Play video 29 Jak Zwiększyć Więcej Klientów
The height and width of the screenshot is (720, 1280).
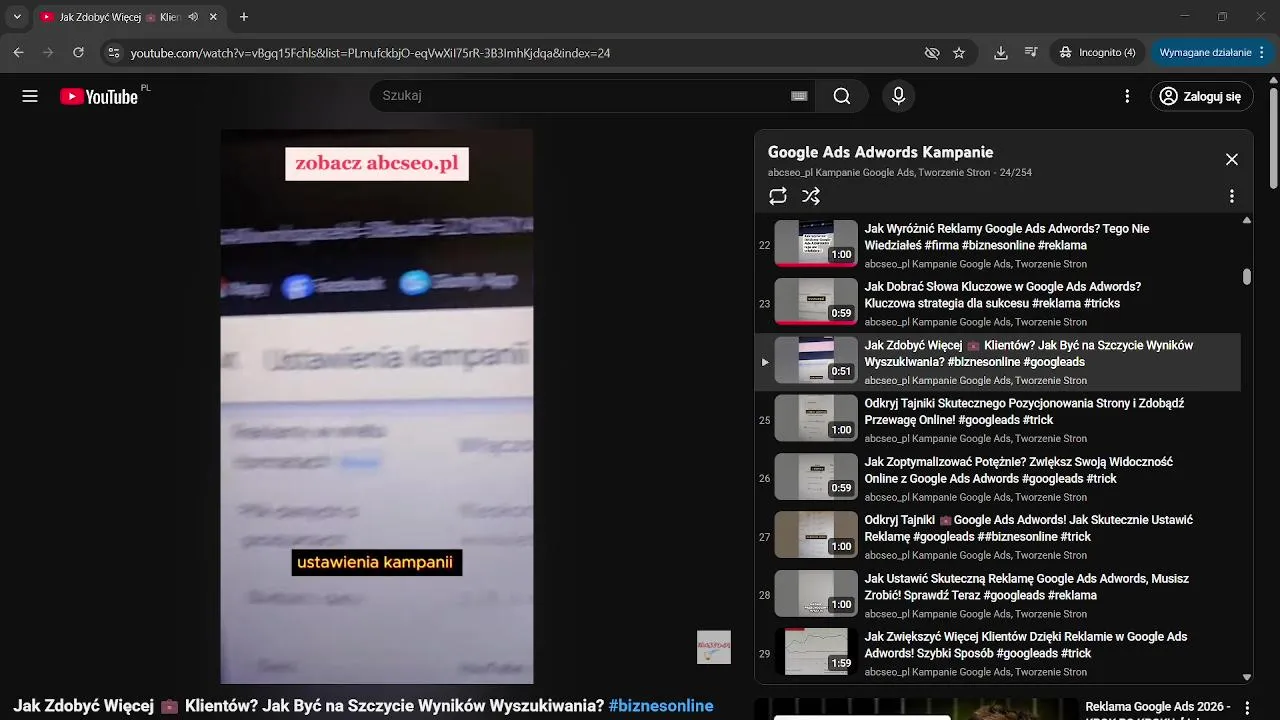point(998,653)
